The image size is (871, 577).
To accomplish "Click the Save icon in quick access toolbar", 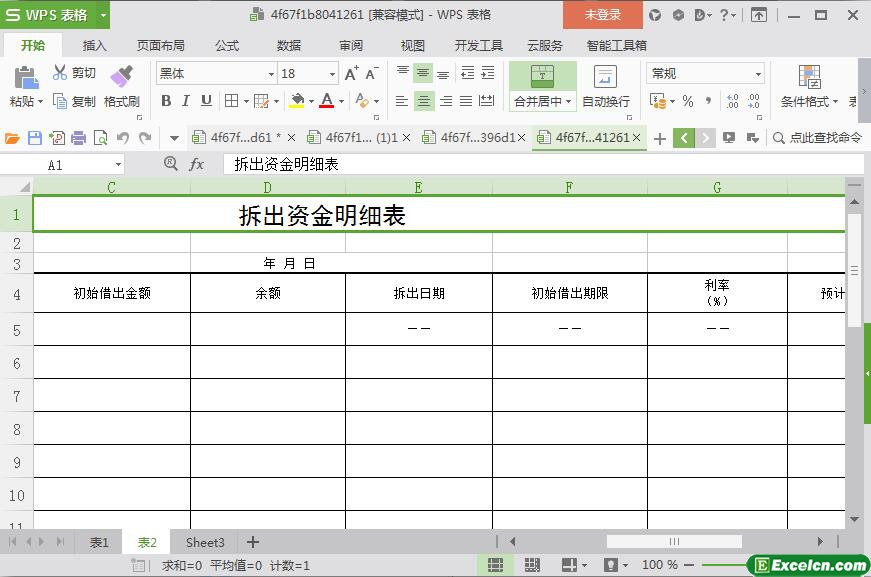I will point(35,138).
